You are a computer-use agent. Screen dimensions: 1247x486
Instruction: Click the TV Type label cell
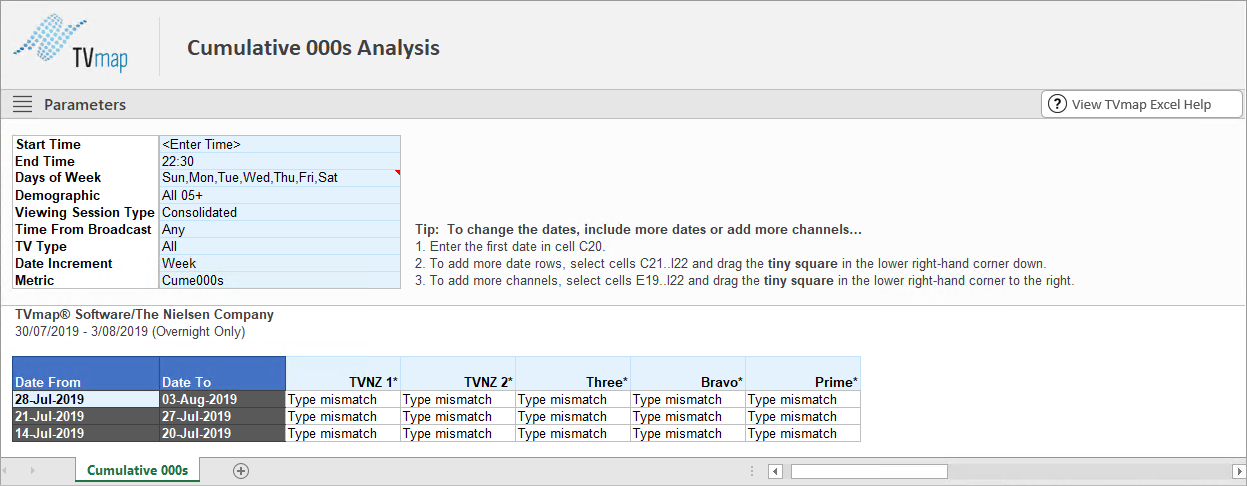pos(86,246)
